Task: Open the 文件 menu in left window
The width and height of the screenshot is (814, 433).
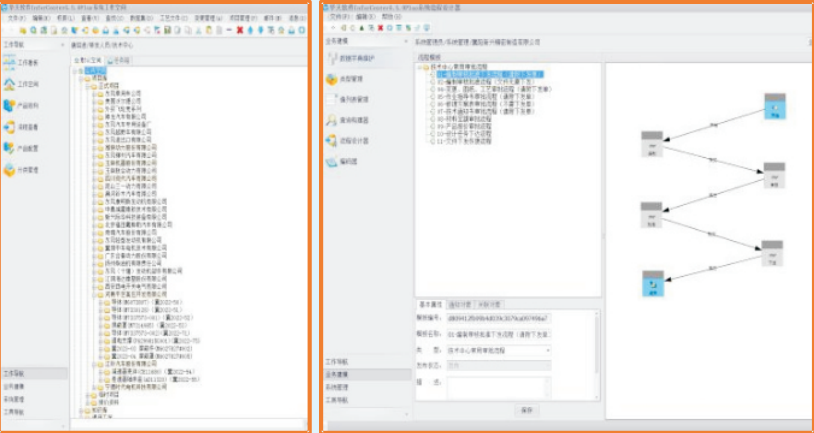Action: (x=17, y=18)
